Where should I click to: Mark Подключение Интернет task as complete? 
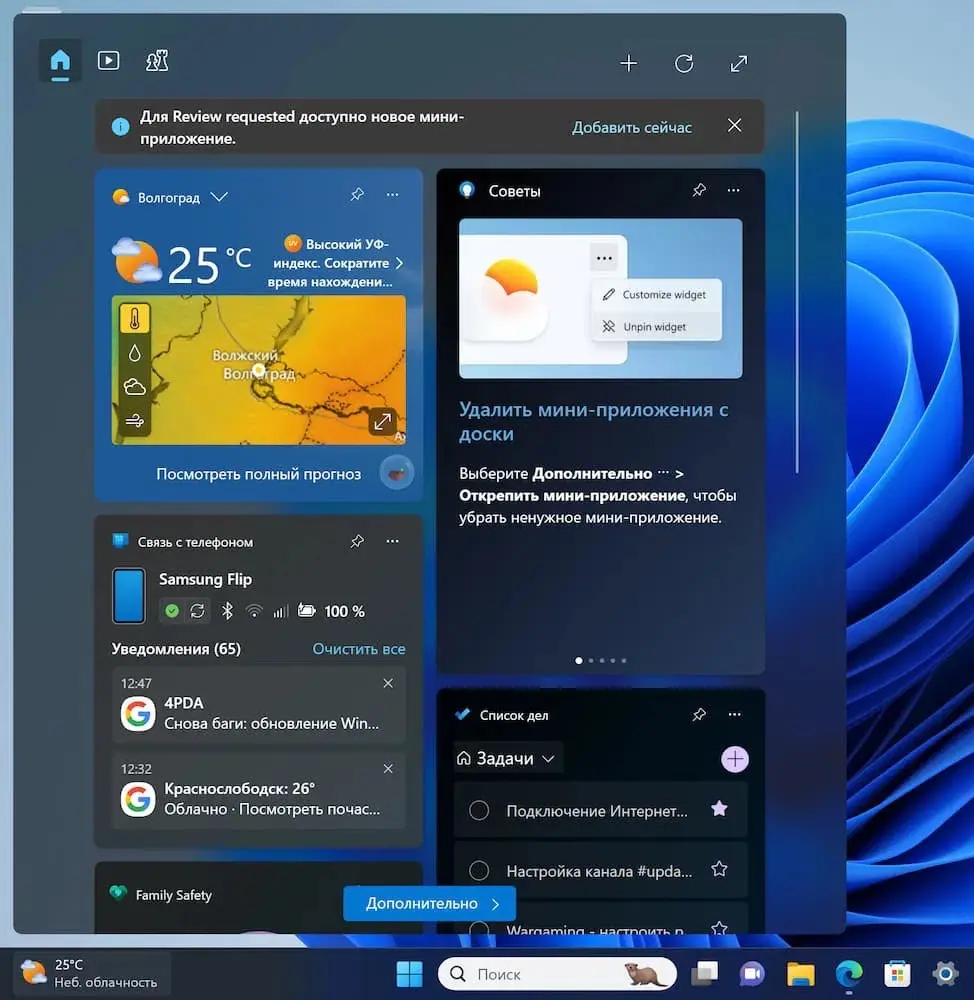coord(479,810)
